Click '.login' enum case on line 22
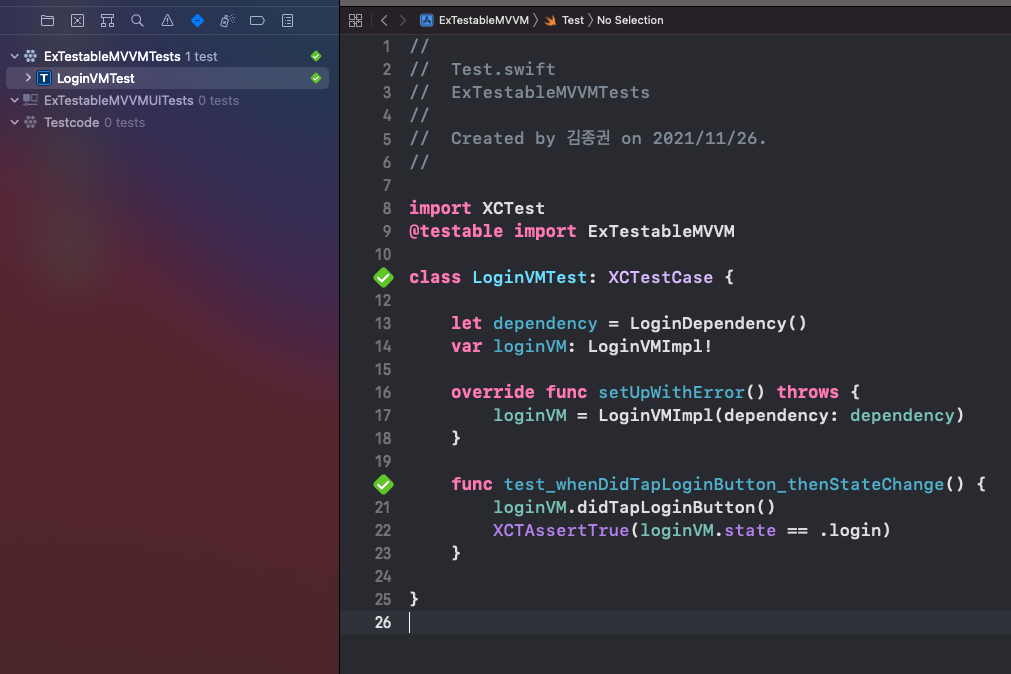The height and width of the screenshot is (674, 1011). 851,530
